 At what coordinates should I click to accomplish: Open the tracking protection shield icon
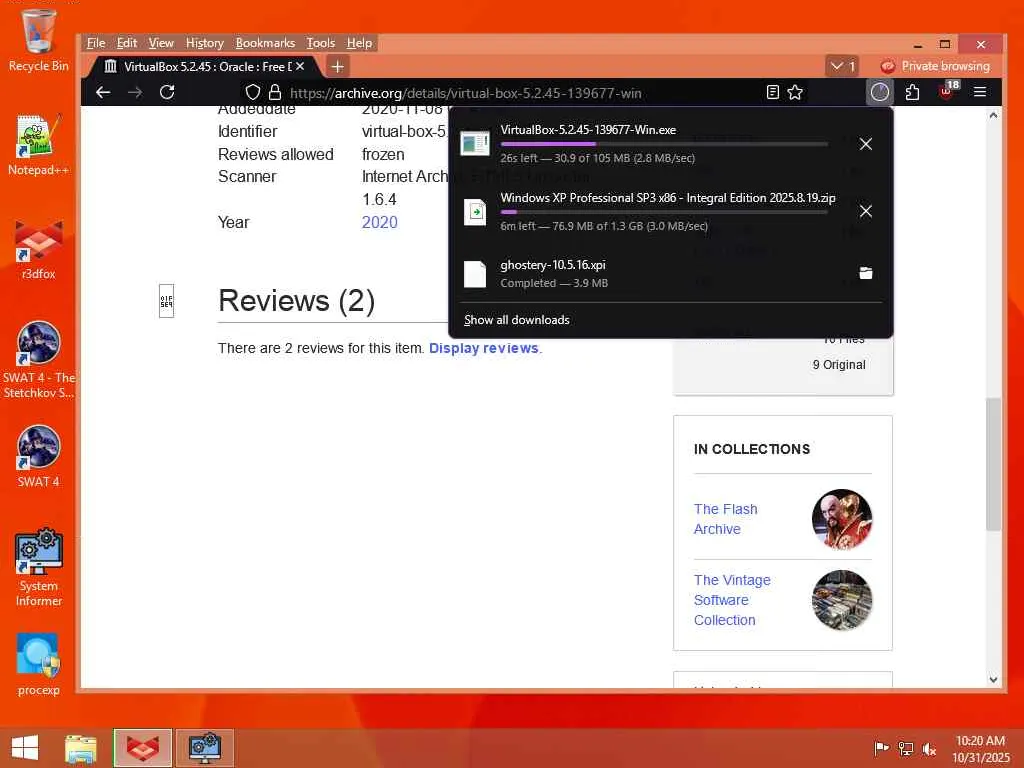[x=253, y=92]
